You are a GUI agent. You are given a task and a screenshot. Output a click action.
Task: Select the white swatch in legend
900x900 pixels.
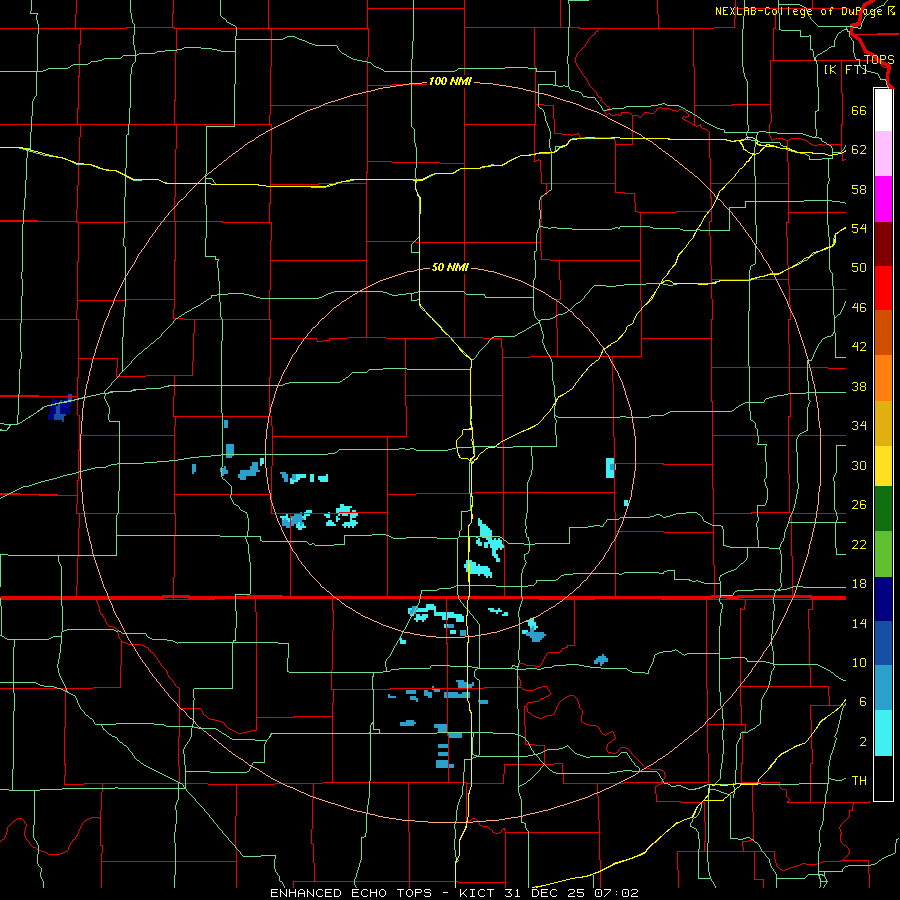tap(883, 110)
